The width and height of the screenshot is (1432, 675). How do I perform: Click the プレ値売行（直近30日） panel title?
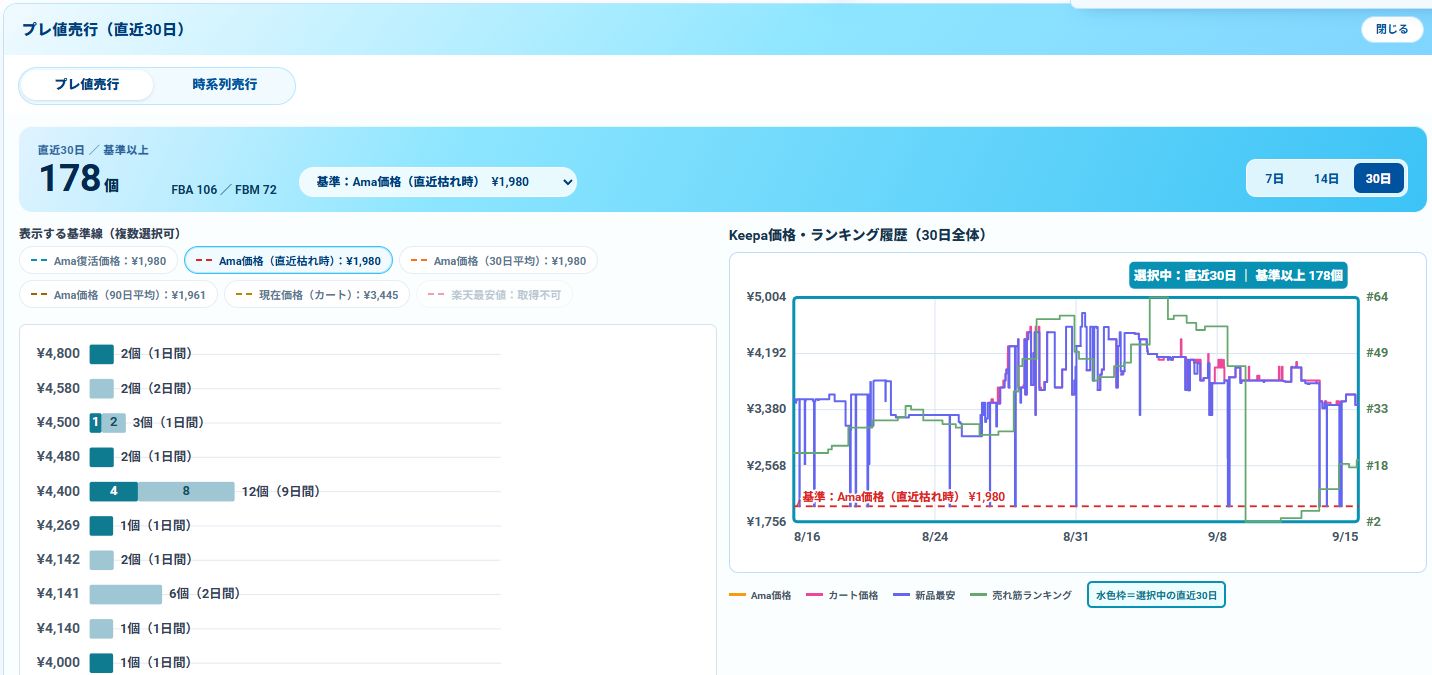[104, 29]
